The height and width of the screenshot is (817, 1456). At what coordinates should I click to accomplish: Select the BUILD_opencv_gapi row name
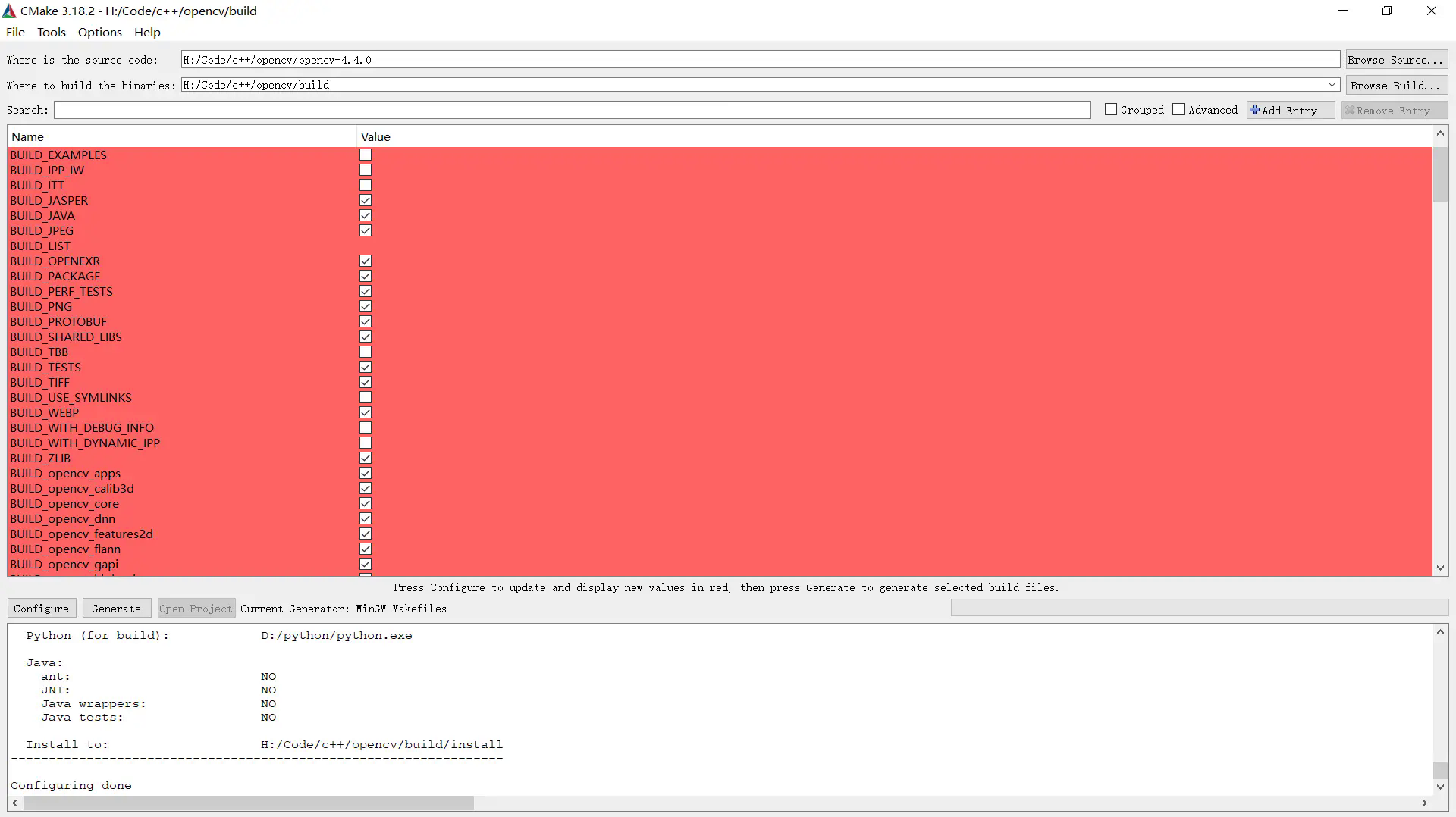coord(64,564)
